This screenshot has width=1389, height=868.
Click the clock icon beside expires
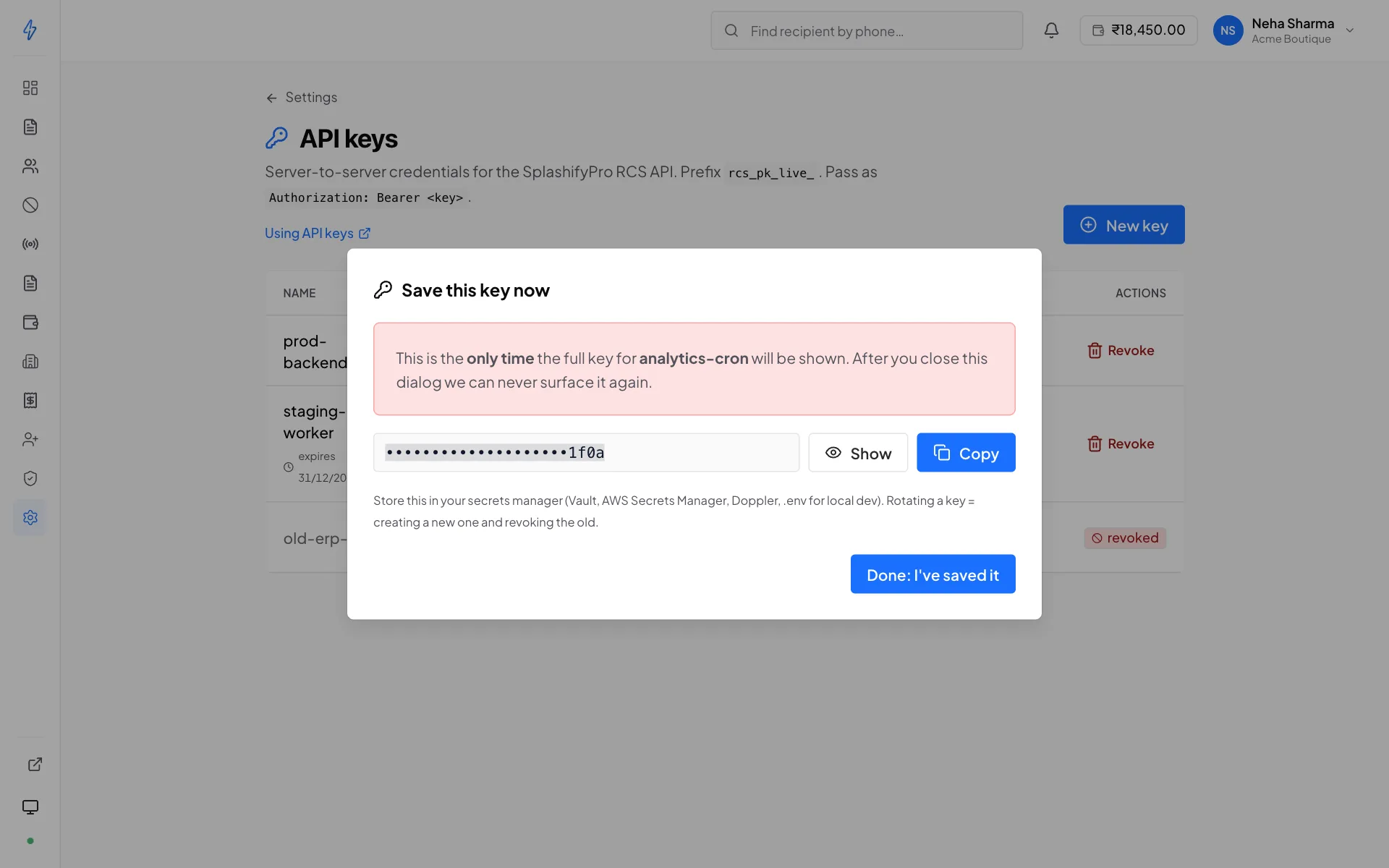[x=288, y=467]
